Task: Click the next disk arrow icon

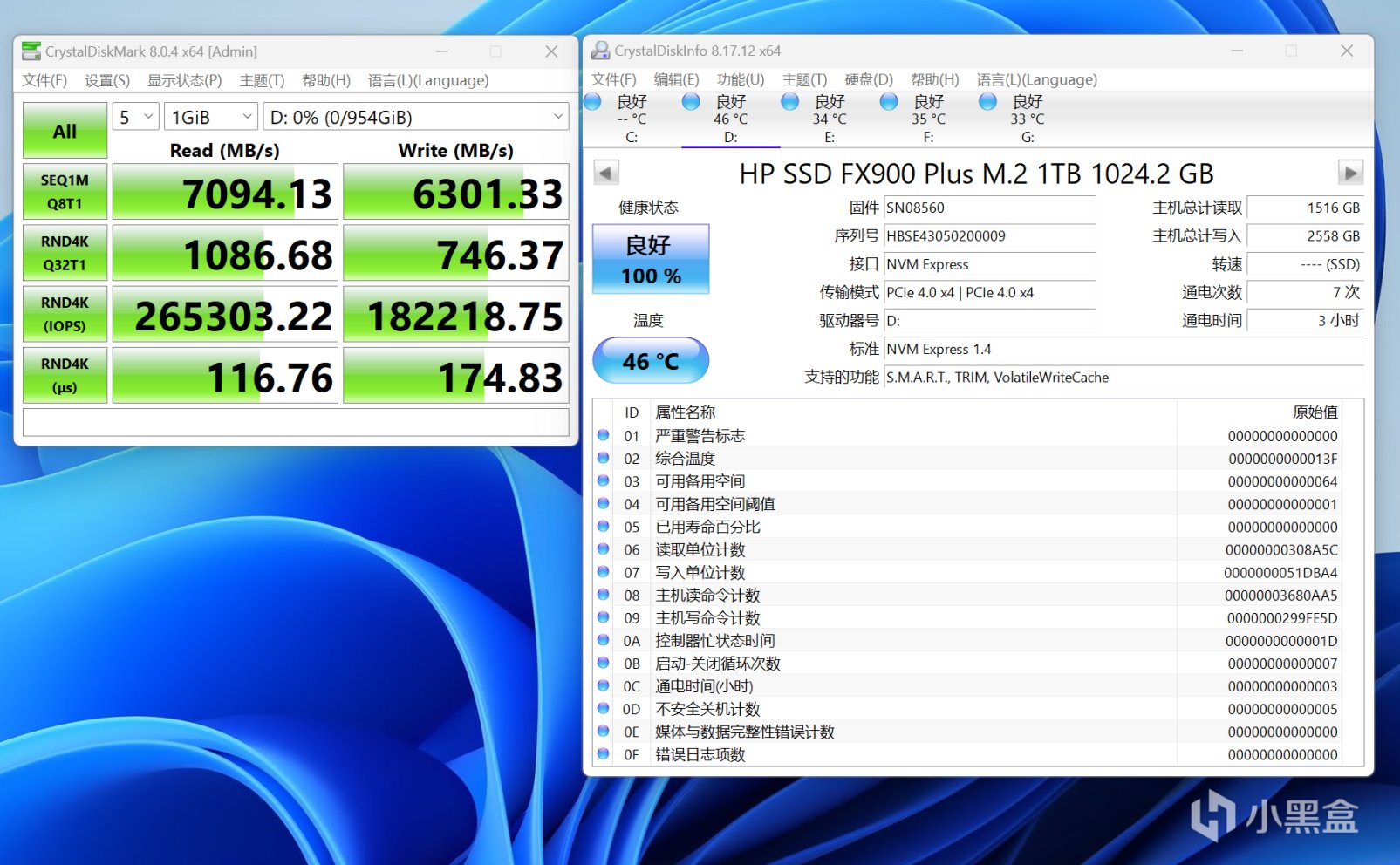Action: point(1349,173)
